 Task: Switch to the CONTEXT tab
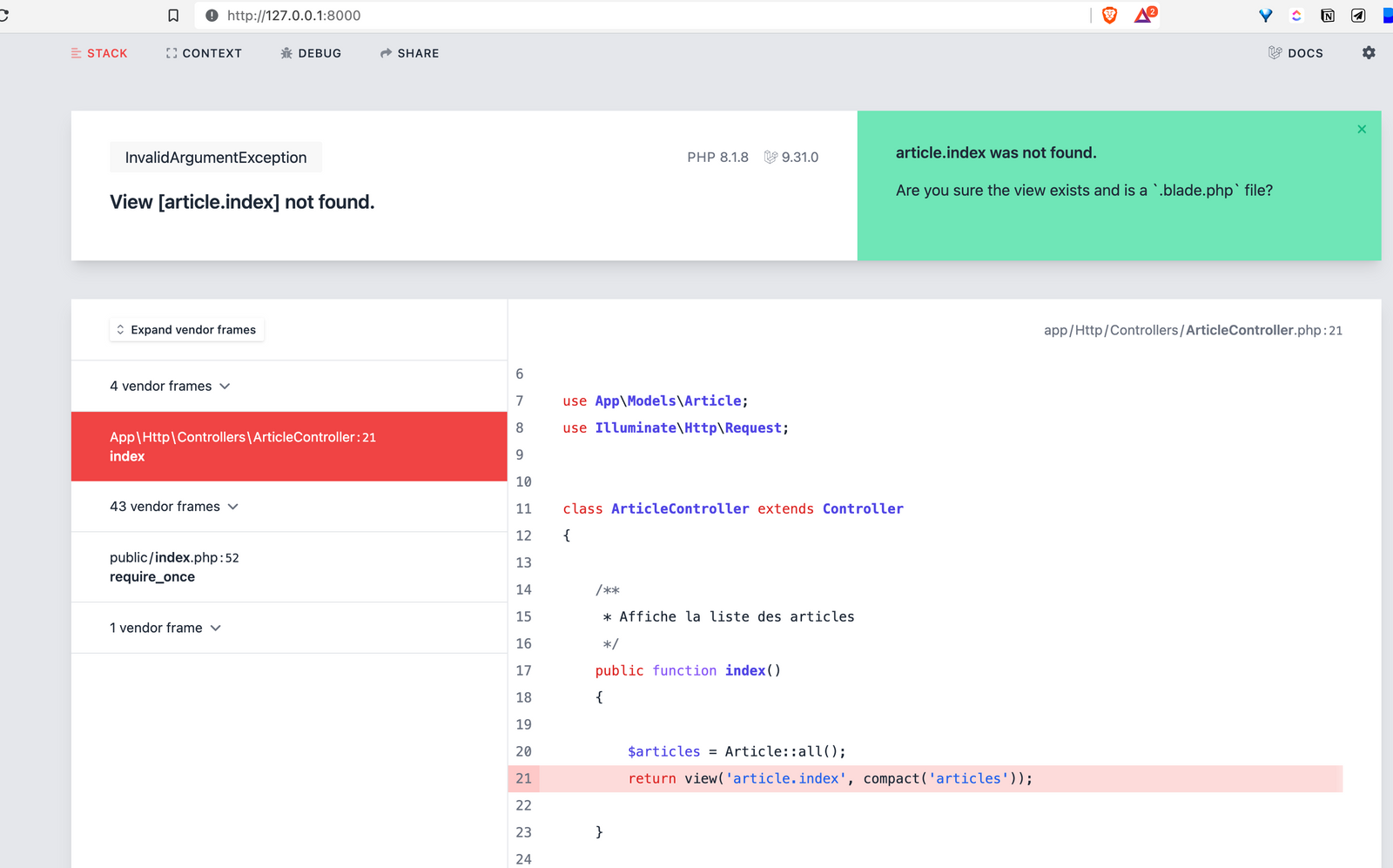tap(203, 53)
